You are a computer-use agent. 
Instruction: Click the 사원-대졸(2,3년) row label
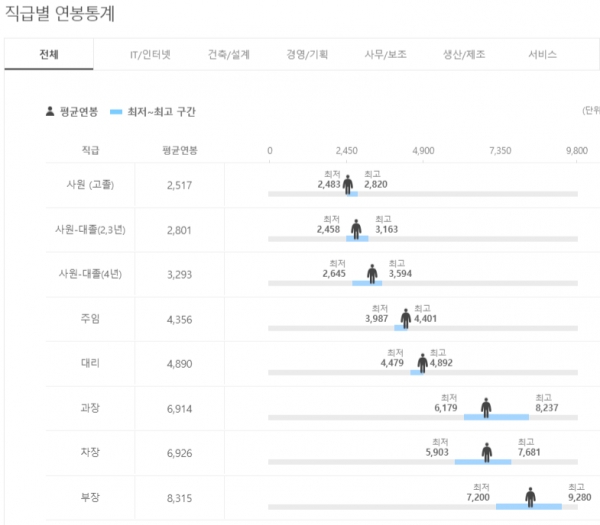pos(90,230)
